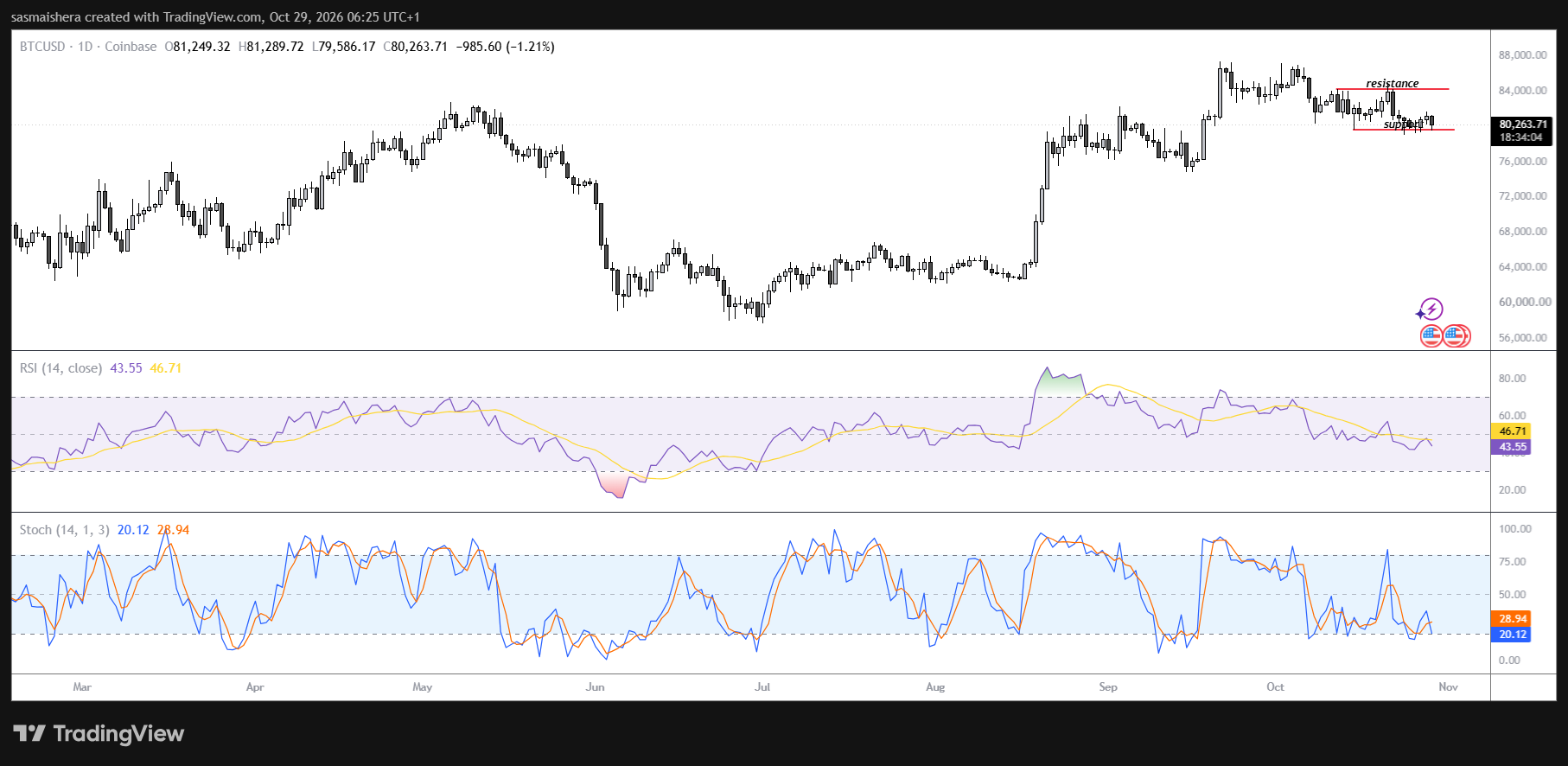Open the leftmost US flag economic event icon
The height and width of the screenshot is (766, 1568).
pos(1431,335)
